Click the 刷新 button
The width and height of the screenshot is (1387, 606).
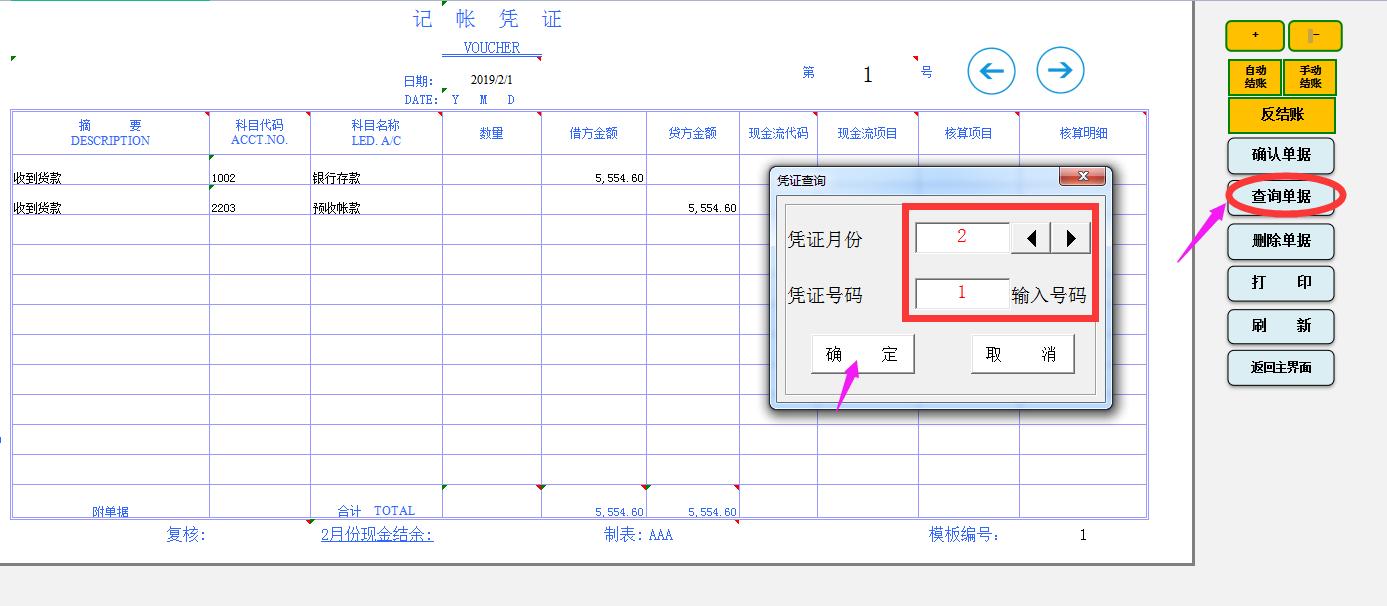1281,326
